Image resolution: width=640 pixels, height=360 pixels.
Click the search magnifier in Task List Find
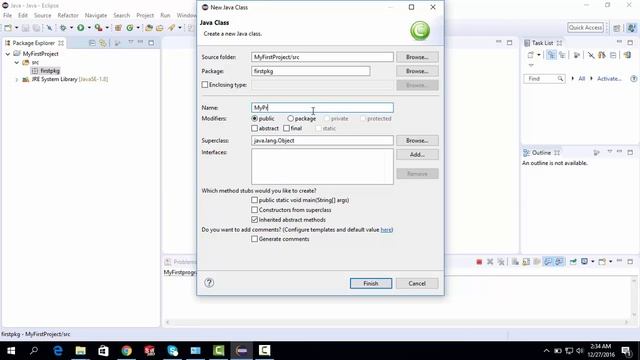coord(560,78)
